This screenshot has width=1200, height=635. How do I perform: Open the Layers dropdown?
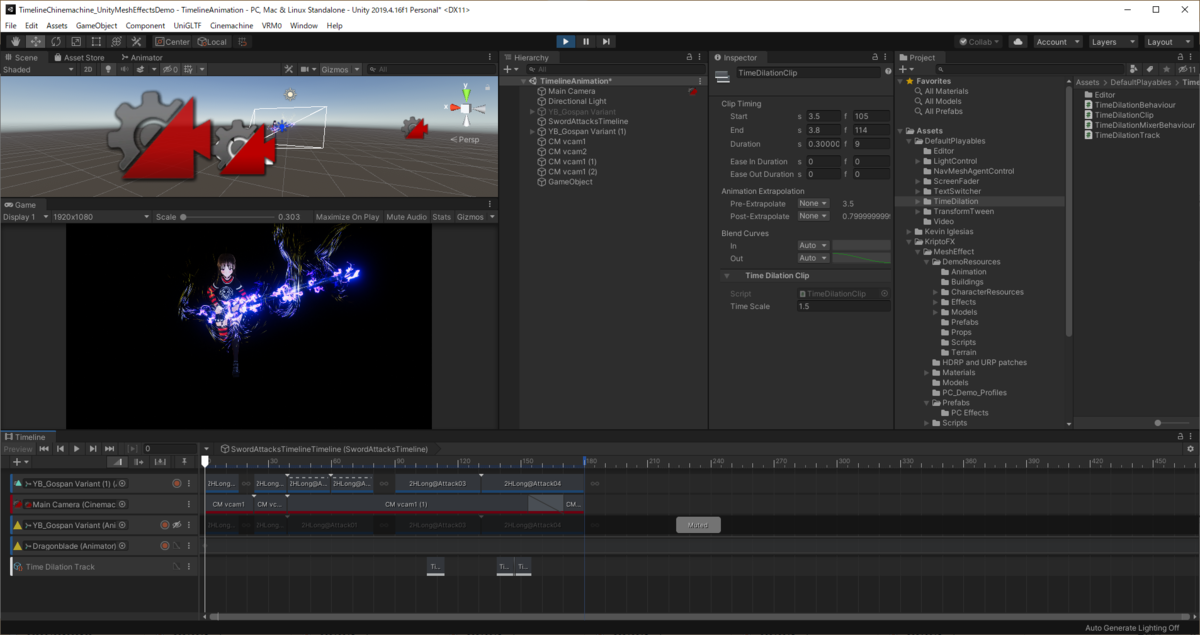point(1113,42)
